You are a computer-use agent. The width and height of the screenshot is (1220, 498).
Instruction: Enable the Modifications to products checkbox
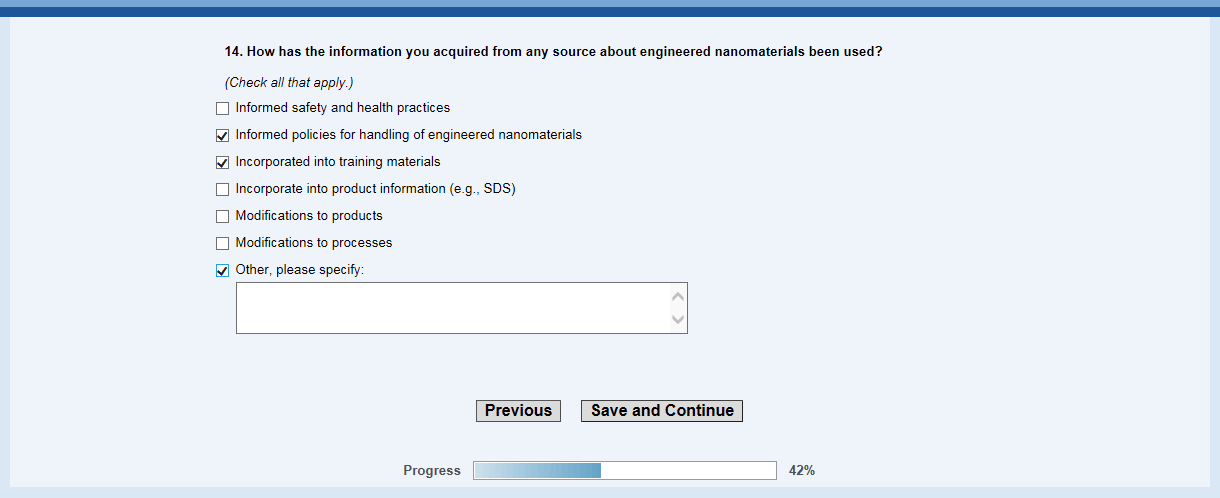click(x=222, y=216)
